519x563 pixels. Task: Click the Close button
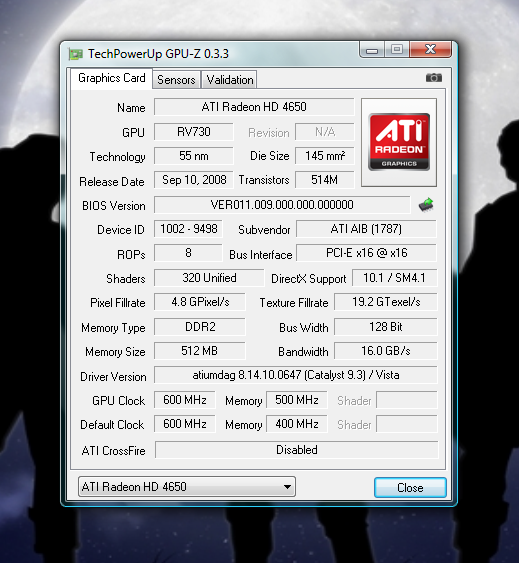410,488
